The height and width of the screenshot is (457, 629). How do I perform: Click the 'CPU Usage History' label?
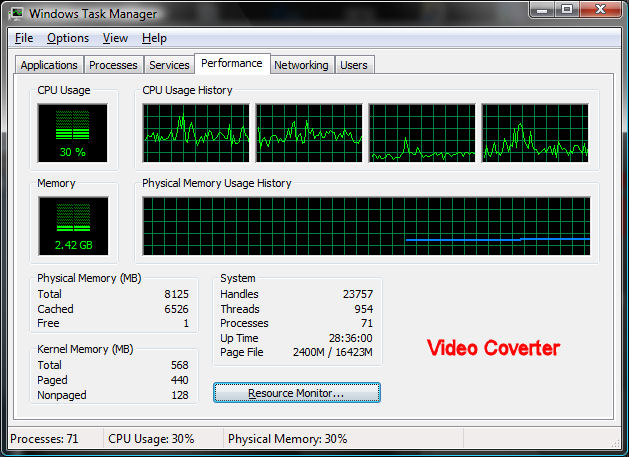187,90
